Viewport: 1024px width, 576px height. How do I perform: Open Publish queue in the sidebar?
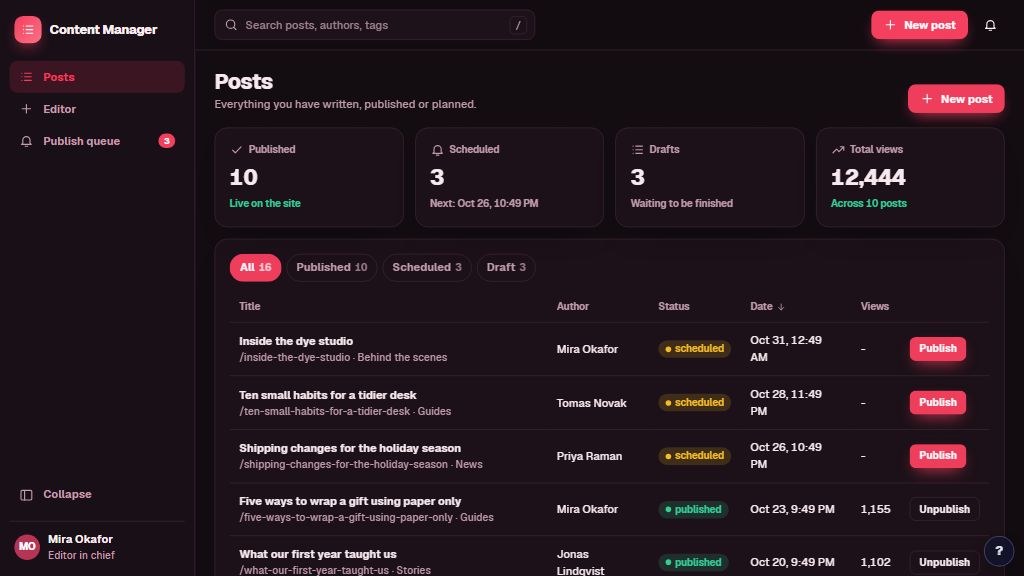point(97,141)
